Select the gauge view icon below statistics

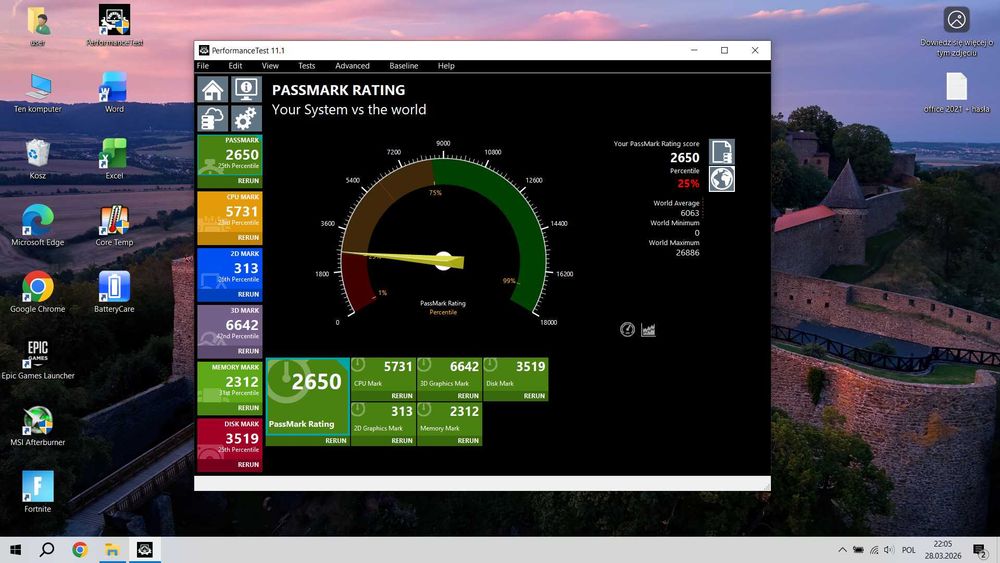point(628,330)
